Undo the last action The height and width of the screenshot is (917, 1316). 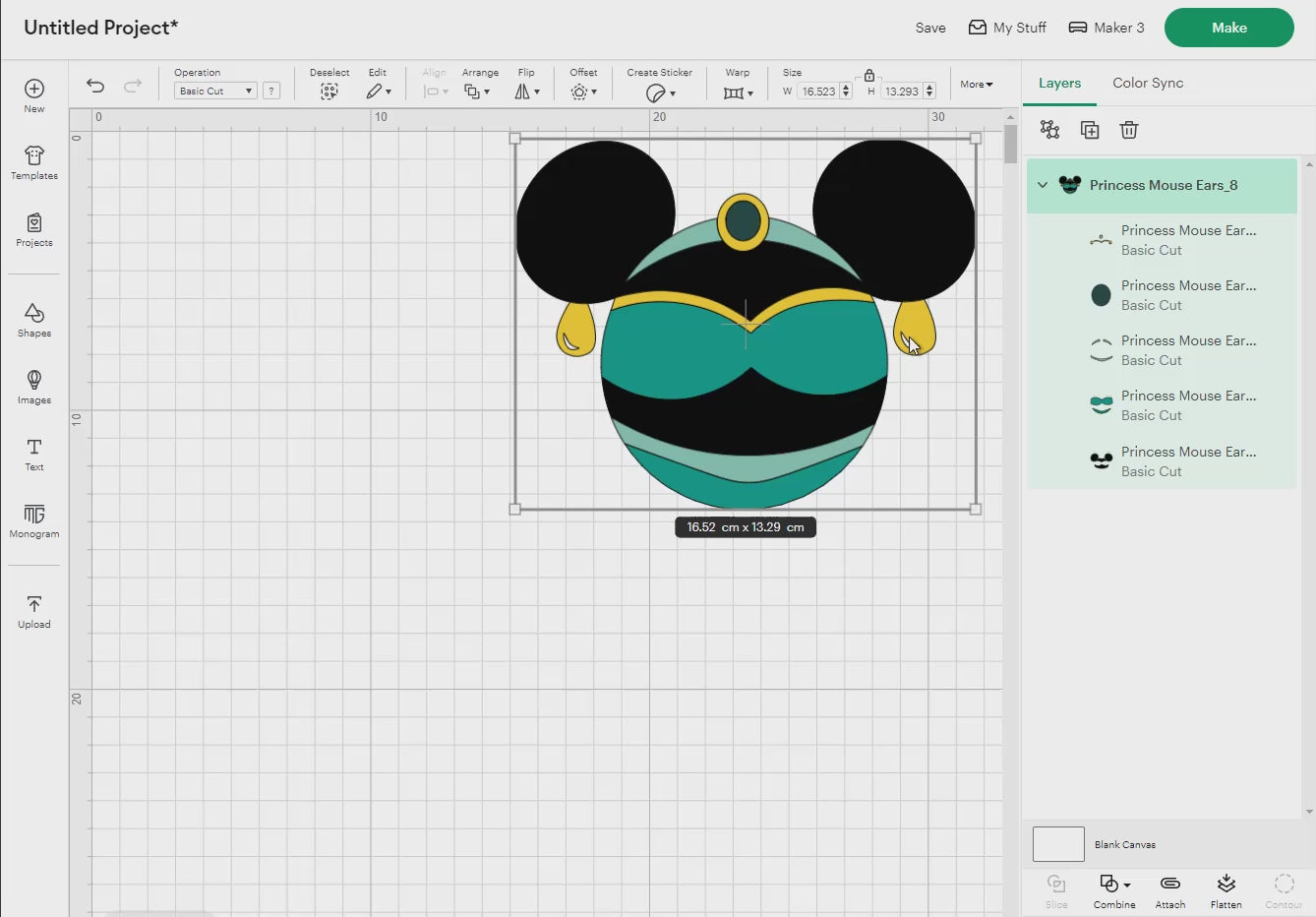pyautogui.click(x=95, y=86)
